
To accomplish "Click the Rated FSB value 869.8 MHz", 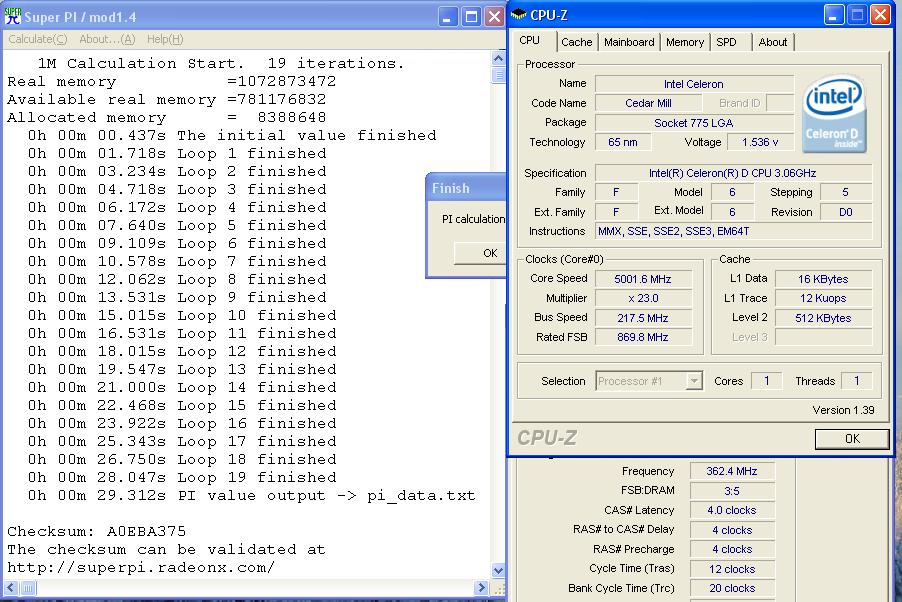I will point(643,337).
